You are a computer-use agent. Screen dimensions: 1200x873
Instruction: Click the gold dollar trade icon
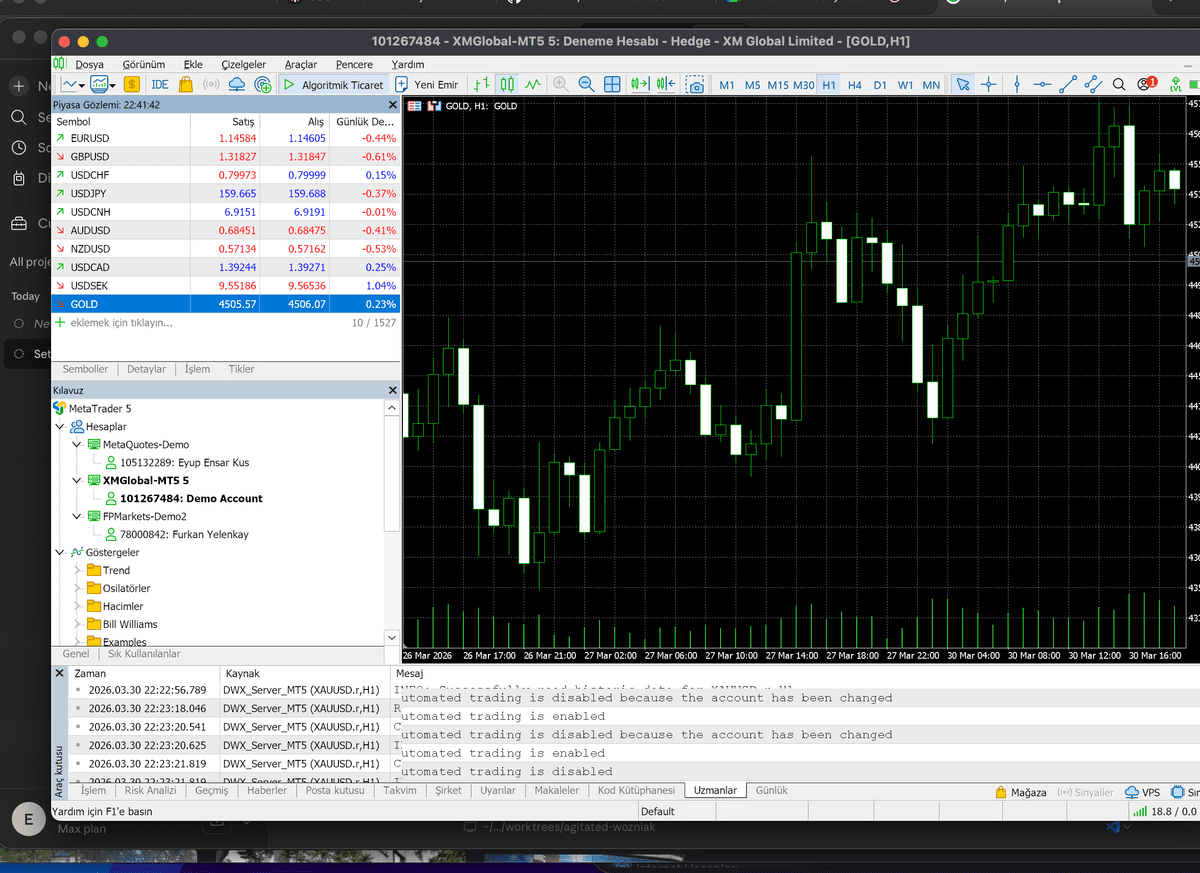coord(132,85)
